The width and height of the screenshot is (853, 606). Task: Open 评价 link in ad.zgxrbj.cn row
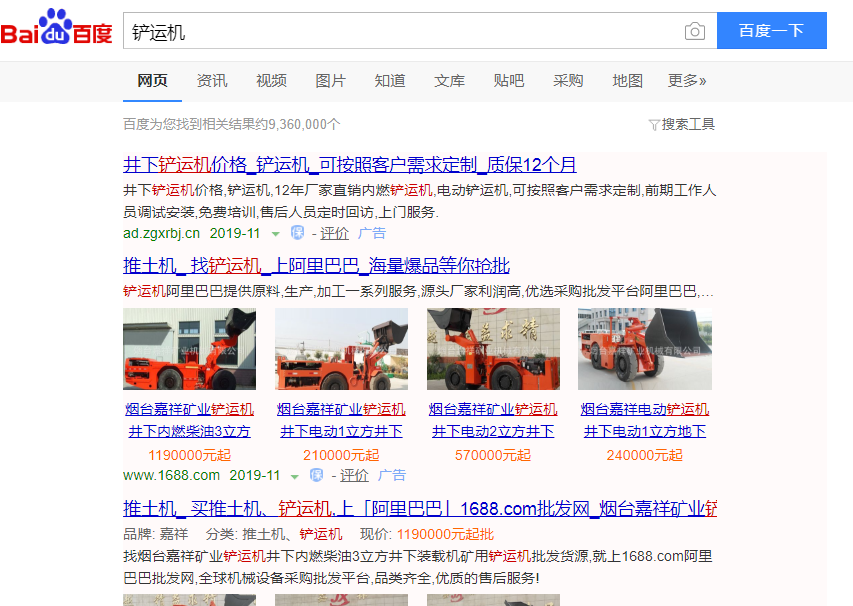[334, 233]
